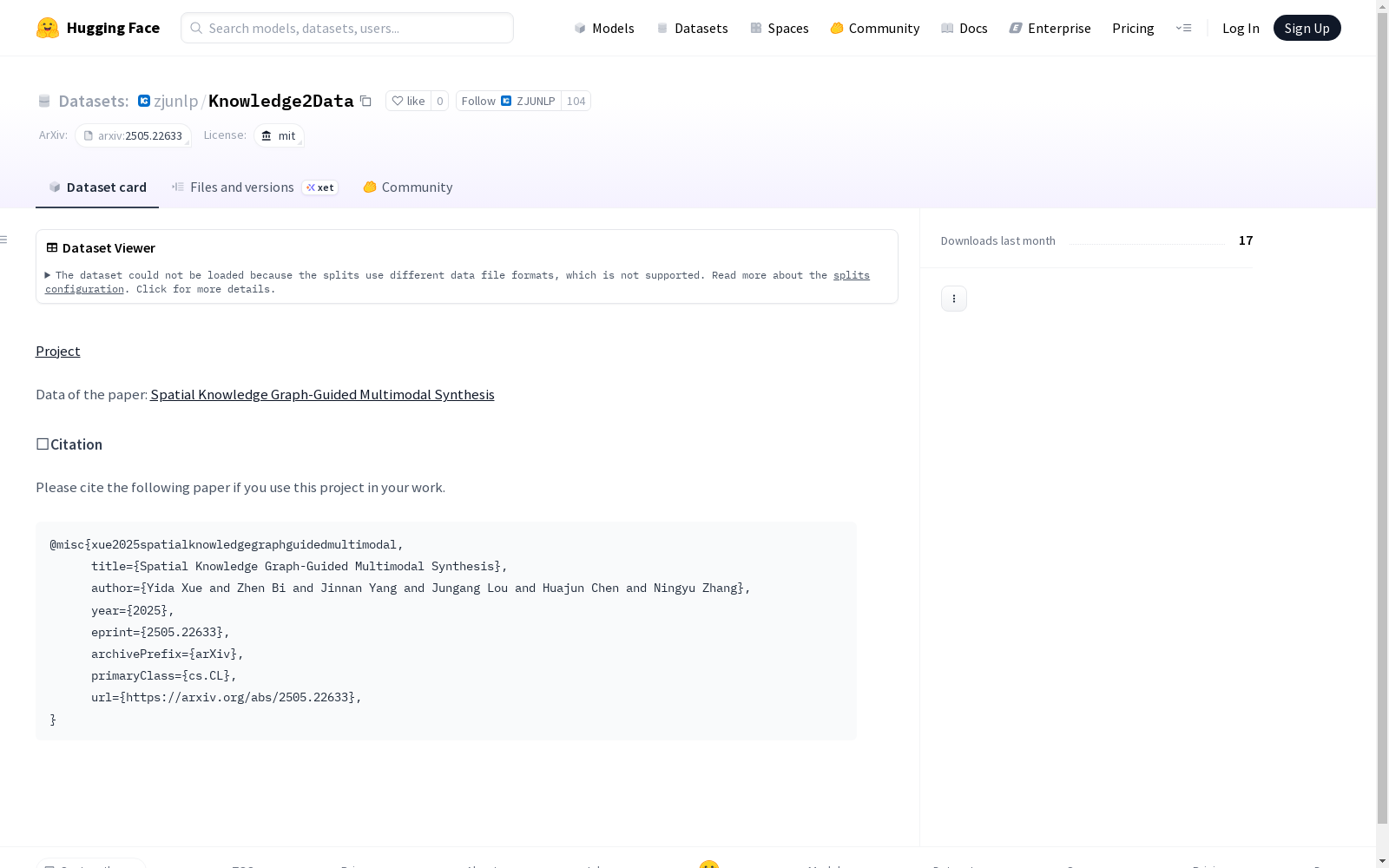Open Datasets from the top navigation
1389x868 pixels.
tap(692, 28)
